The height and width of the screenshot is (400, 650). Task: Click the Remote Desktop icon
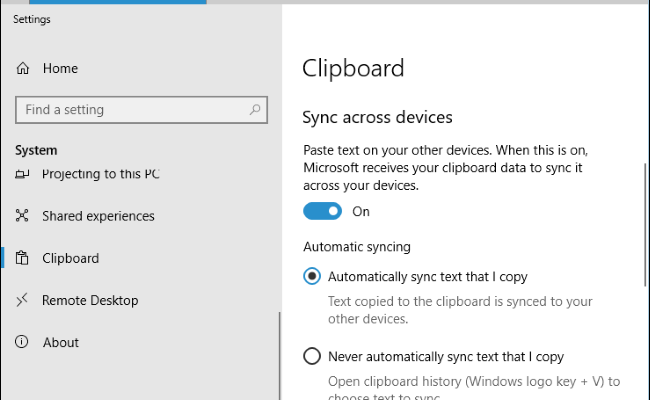(22, 300)
